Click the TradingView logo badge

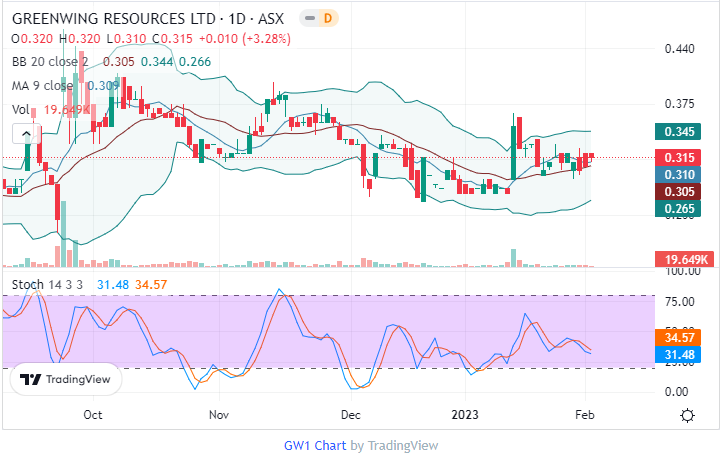[x=66, y=380]
